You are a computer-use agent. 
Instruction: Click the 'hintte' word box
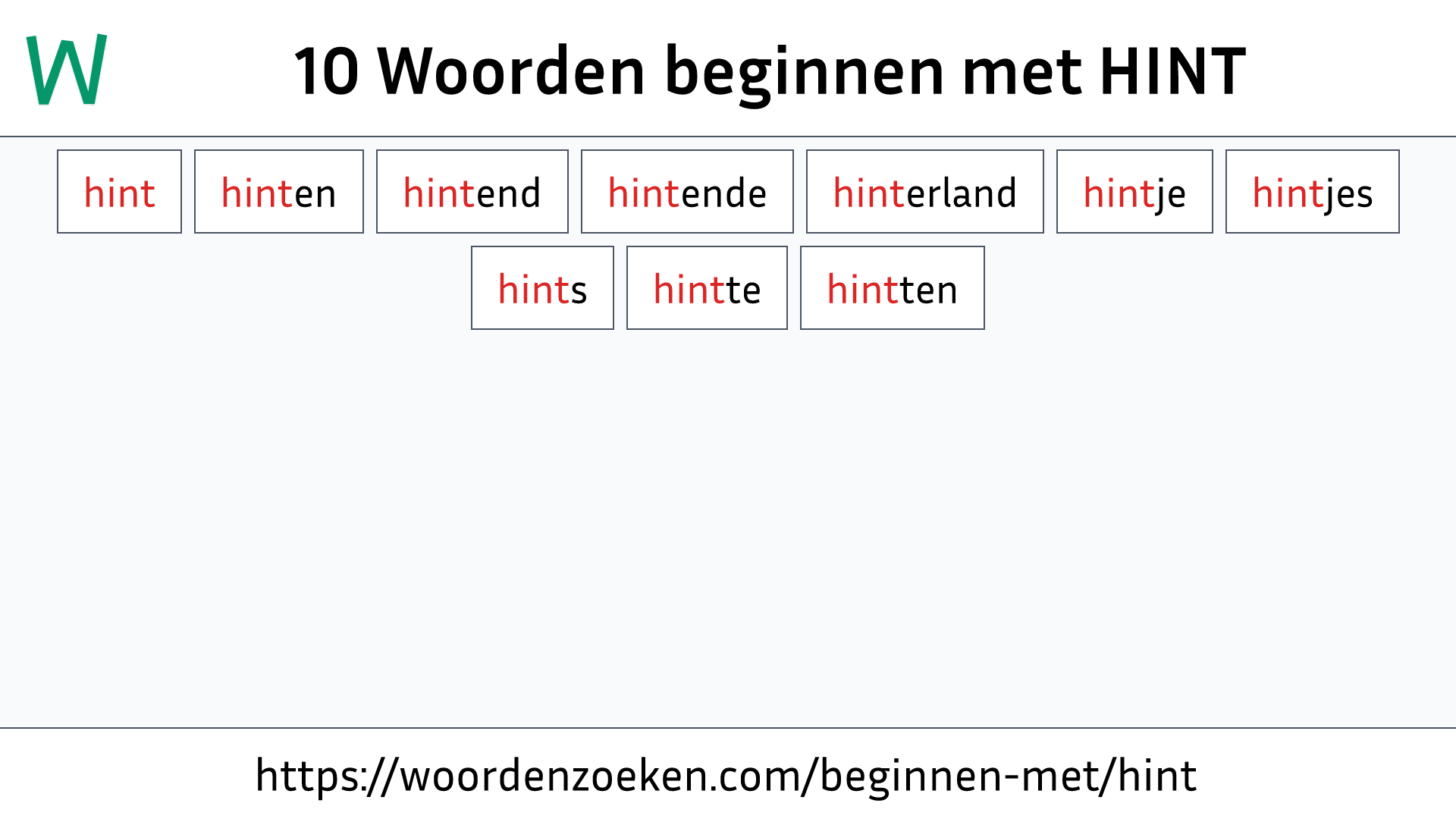(706, 288)
